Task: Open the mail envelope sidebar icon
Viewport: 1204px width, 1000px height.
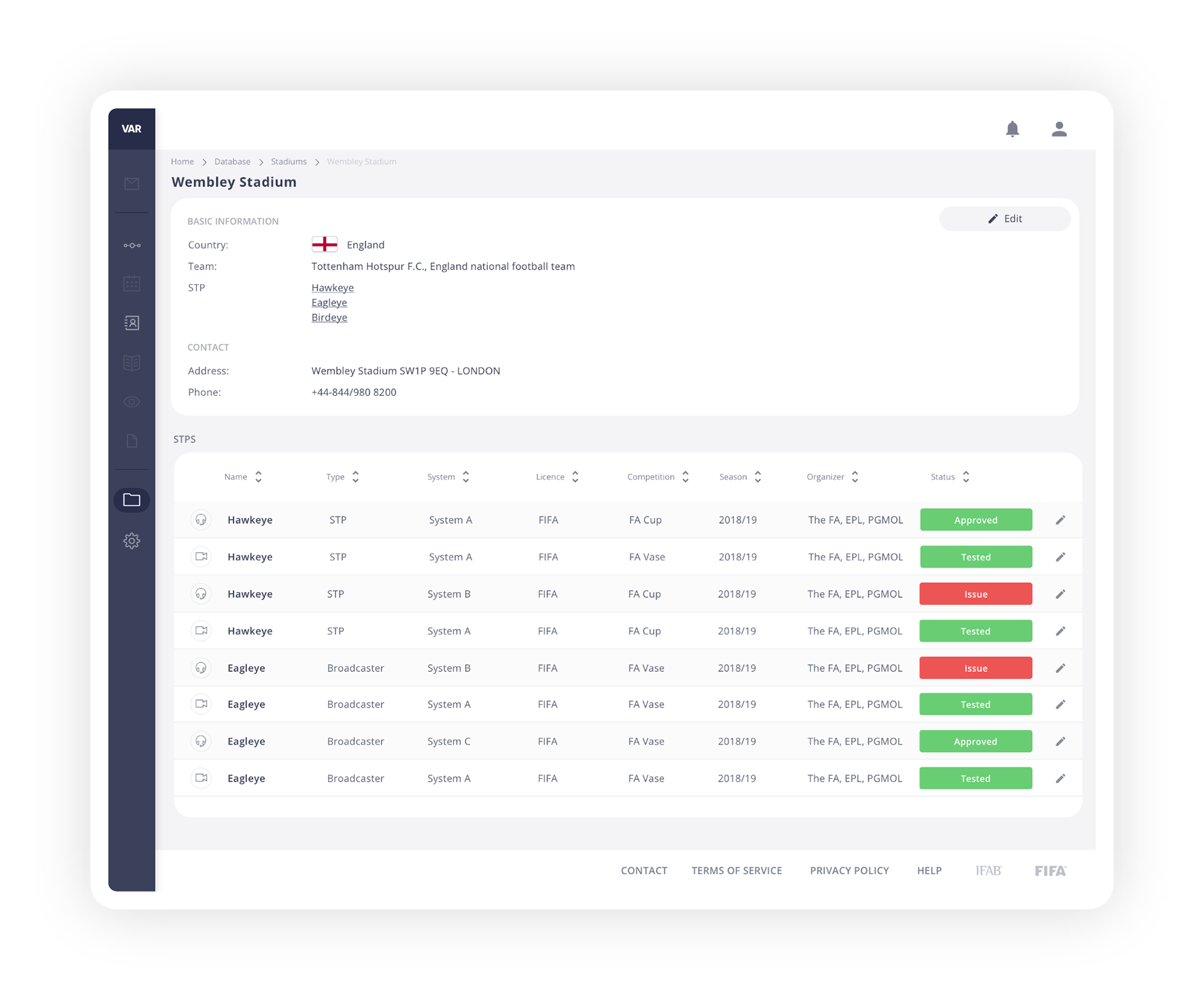Action: click(x=132, y=184)
